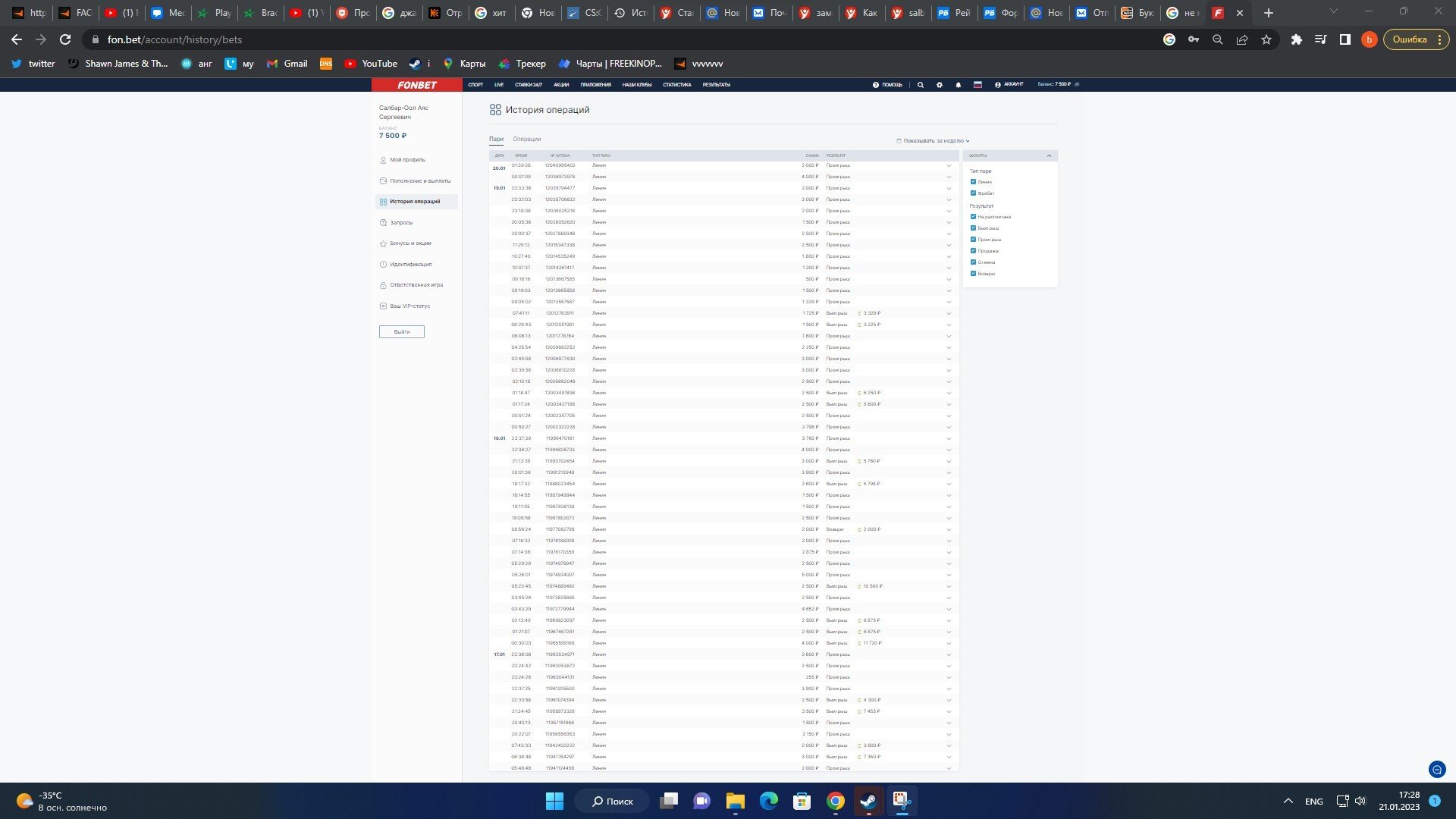Screen dimensions: 1456x819
Task: Open the Показывать за неделю dropdown
Action: [x=934, y=141]
